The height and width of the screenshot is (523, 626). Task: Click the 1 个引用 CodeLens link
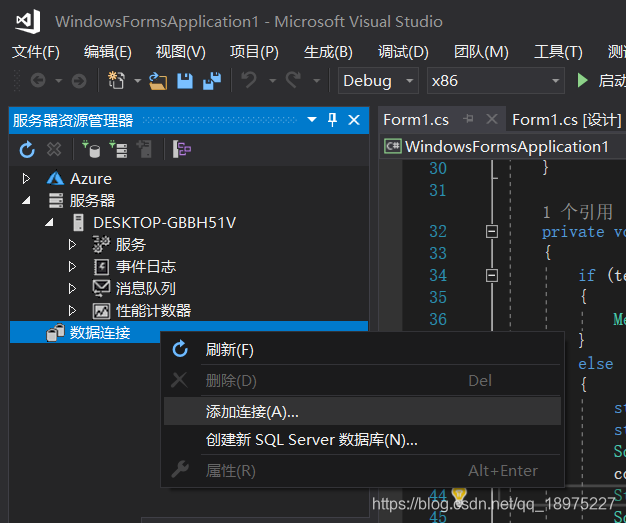click(577, 212)
